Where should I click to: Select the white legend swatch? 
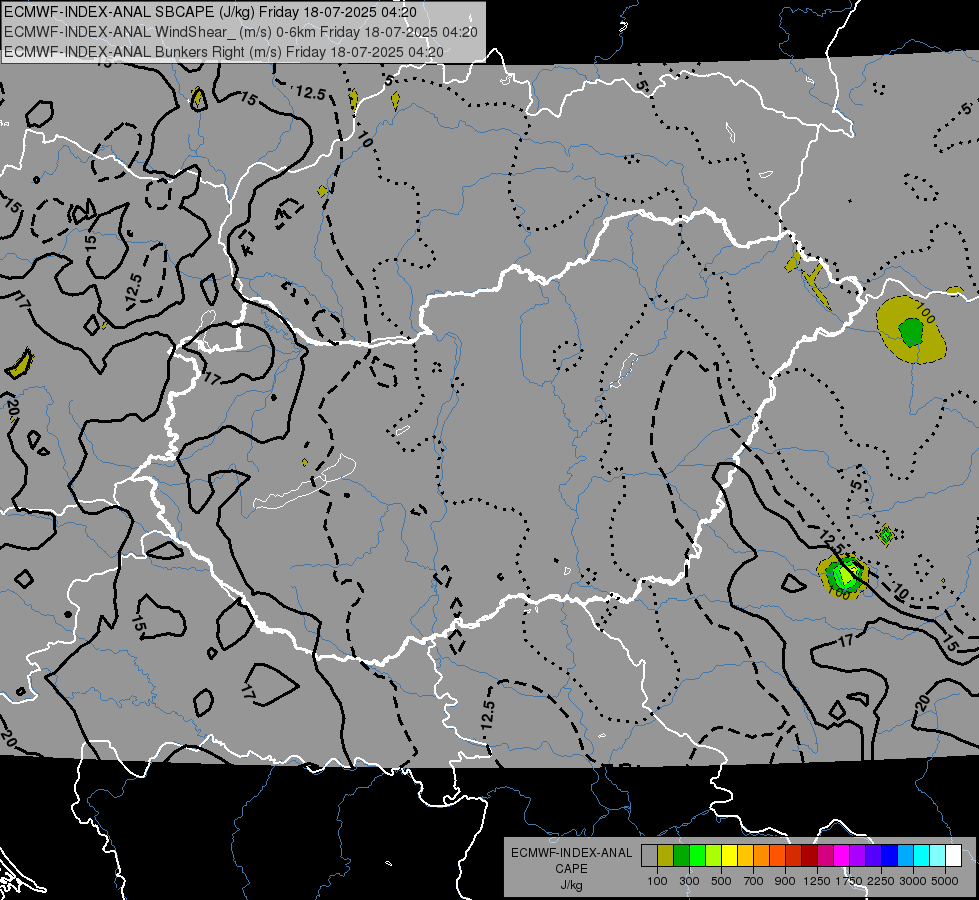[953, 856]
